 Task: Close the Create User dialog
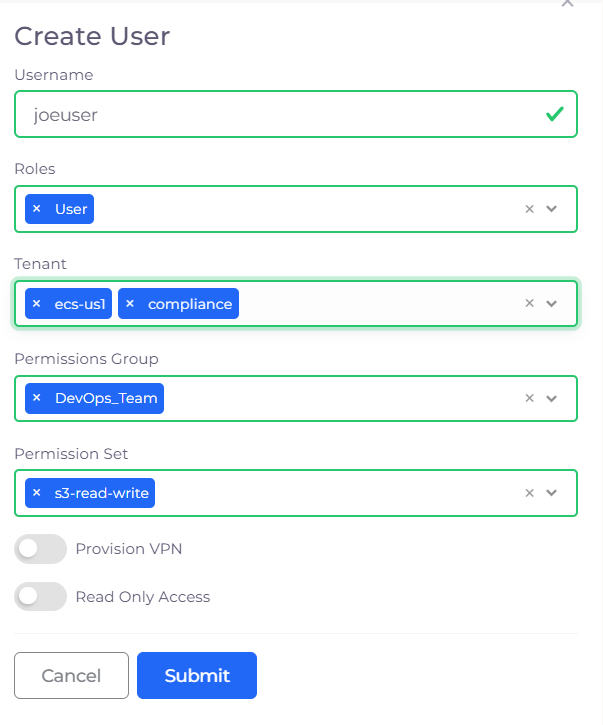point(567,4)
